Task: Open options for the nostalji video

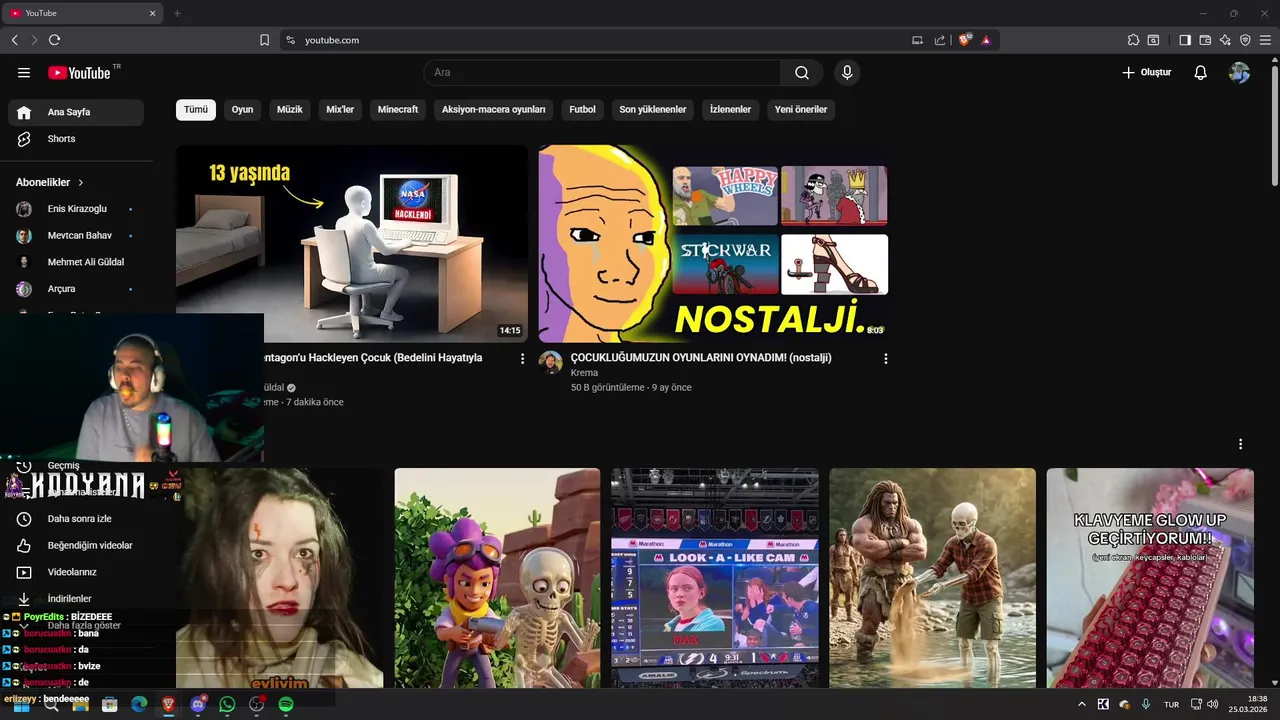Action: pyautogui.click(x=885, y=358)
